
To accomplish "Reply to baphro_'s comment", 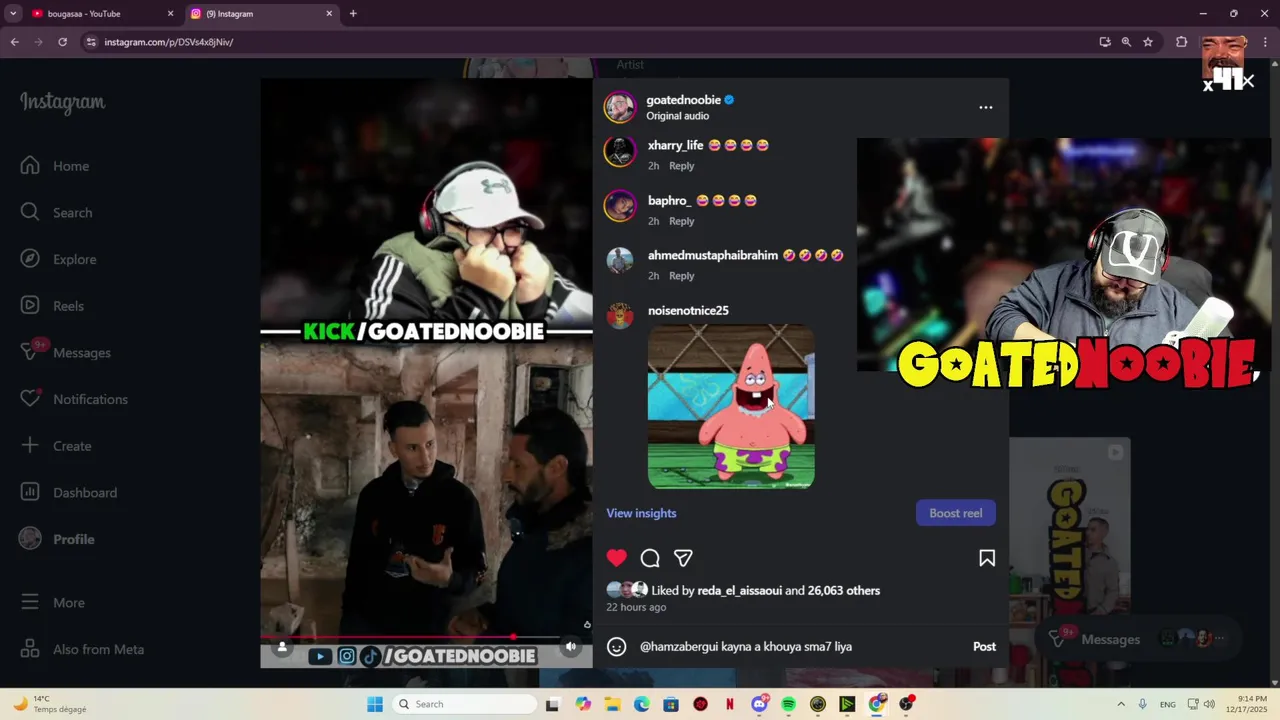I will pyautogui.click(x=681, y=221).
